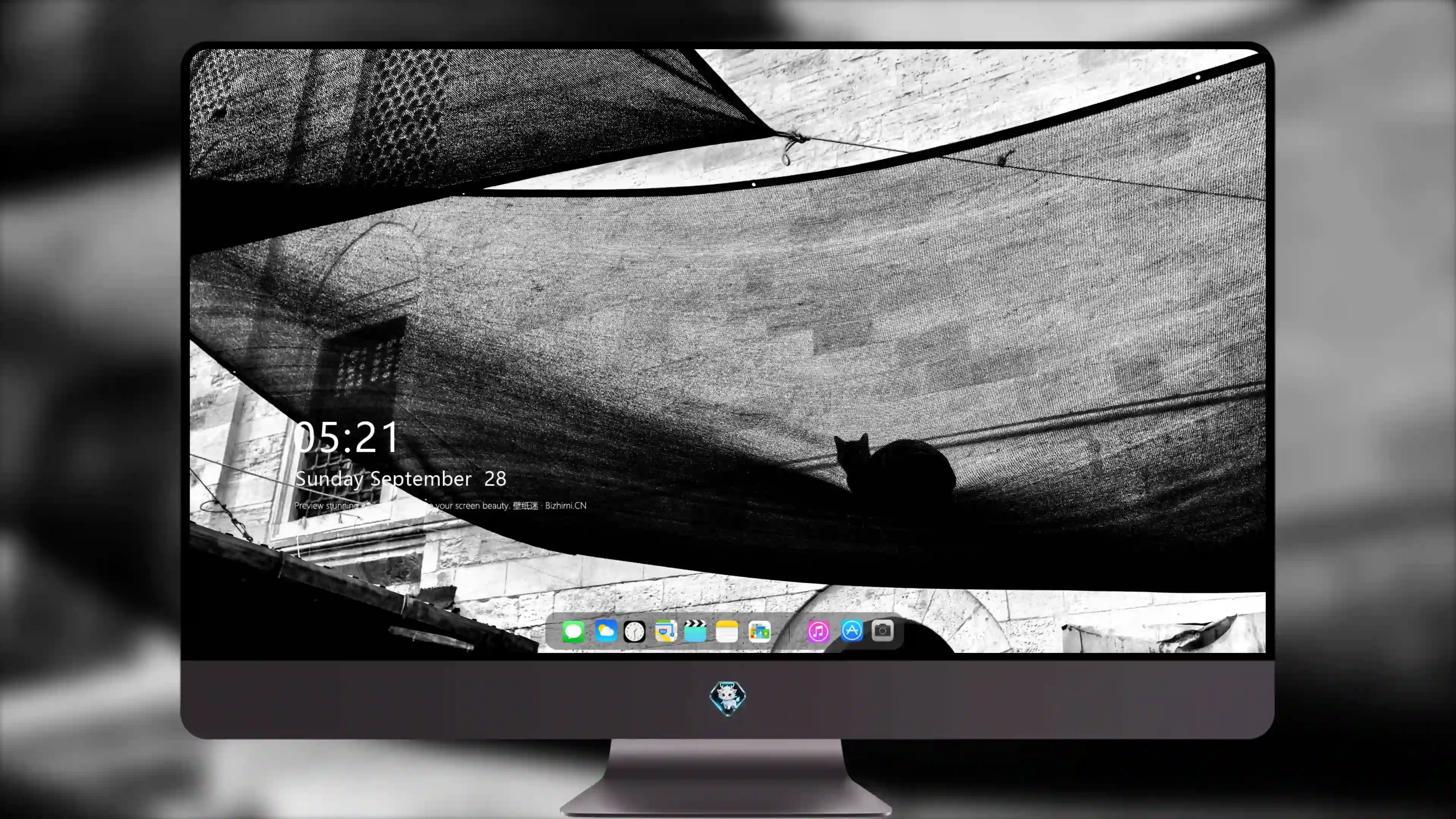Screen dimensions: 1456x819
Task: Open the gray Camera app icon
Action: tap(882, 630)
